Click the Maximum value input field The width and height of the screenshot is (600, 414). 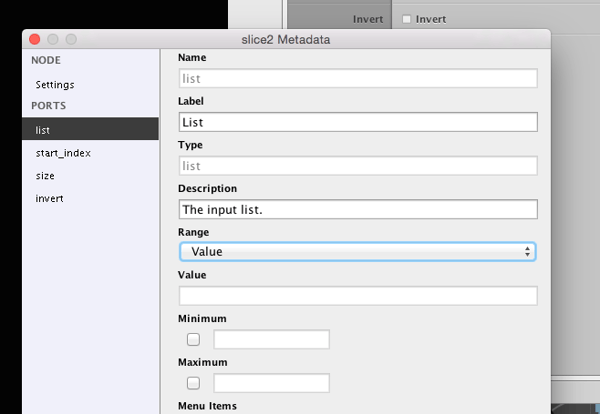coord(271,383)
